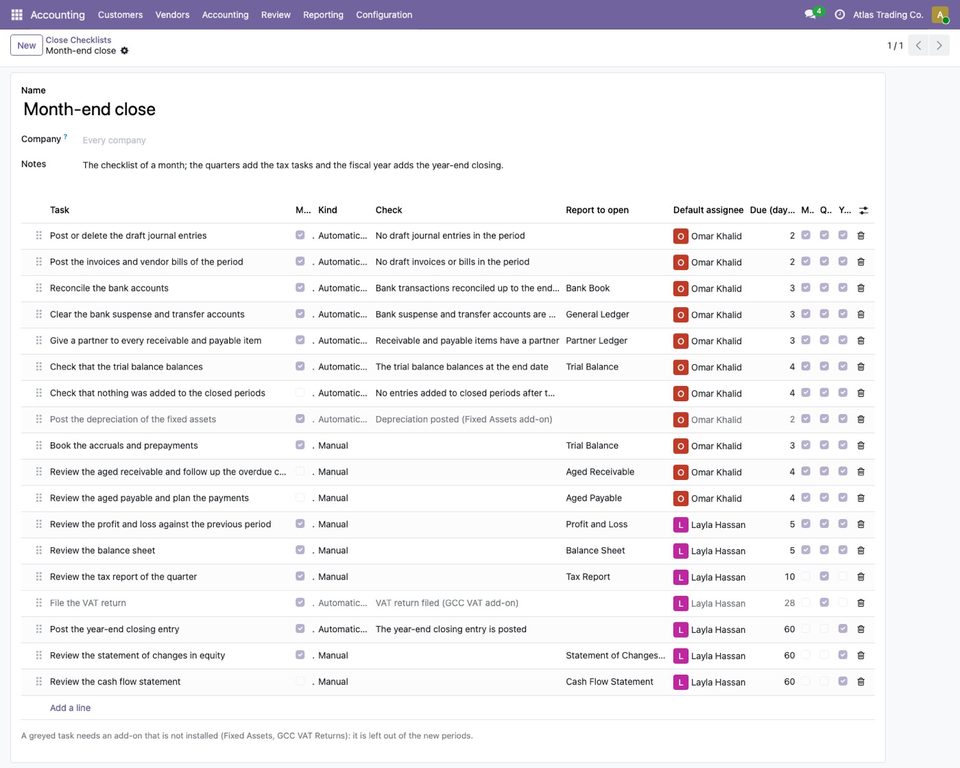Switch company via Atlas Trading Co.
The image size is (960, 768).
(888, 15)
